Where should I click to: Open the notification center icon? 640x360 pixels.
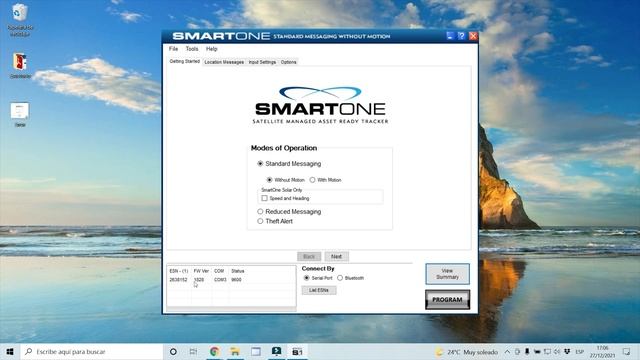[627, 351]
